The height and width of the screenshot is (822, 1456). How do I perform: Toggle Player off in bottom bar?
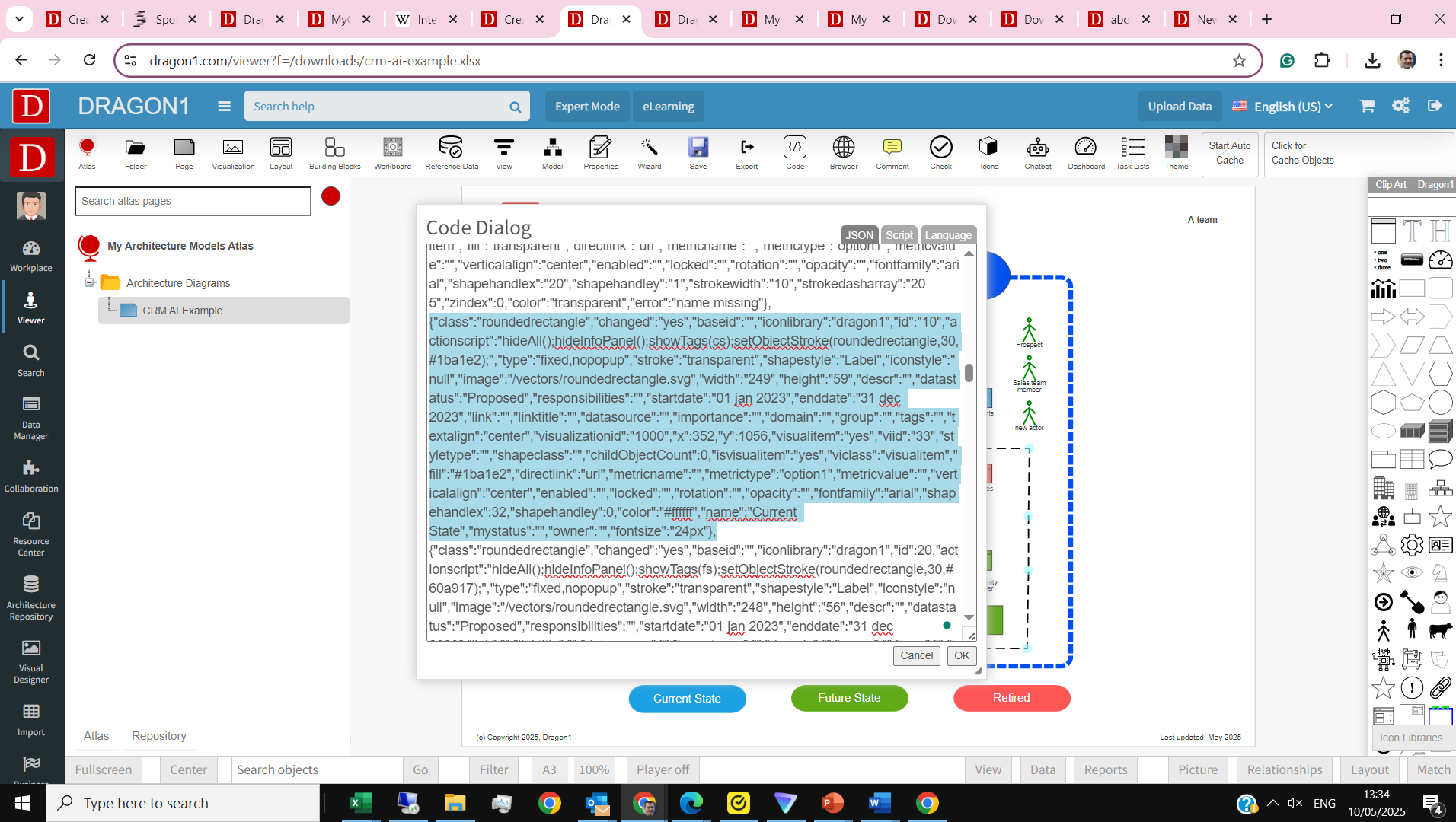[663, 769]
